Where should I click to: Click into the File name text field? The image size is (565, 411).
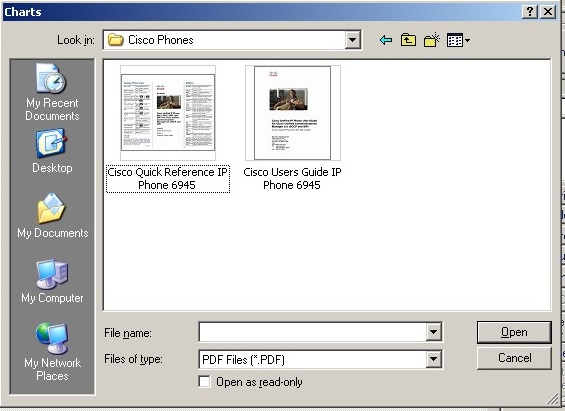tap(312, 332)
